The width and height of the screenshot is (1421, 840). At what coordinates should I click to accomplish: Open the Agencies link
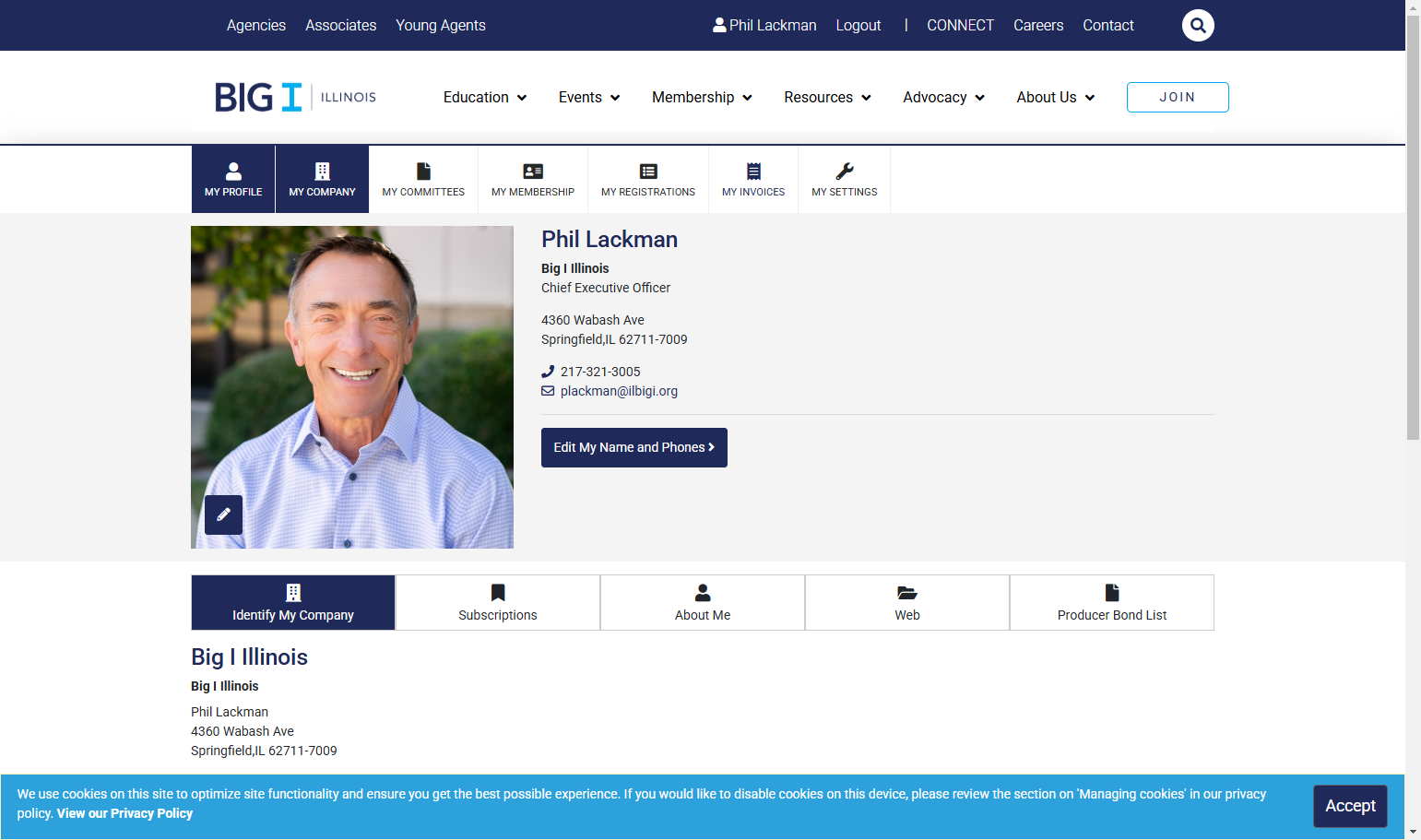coord(256,25)
